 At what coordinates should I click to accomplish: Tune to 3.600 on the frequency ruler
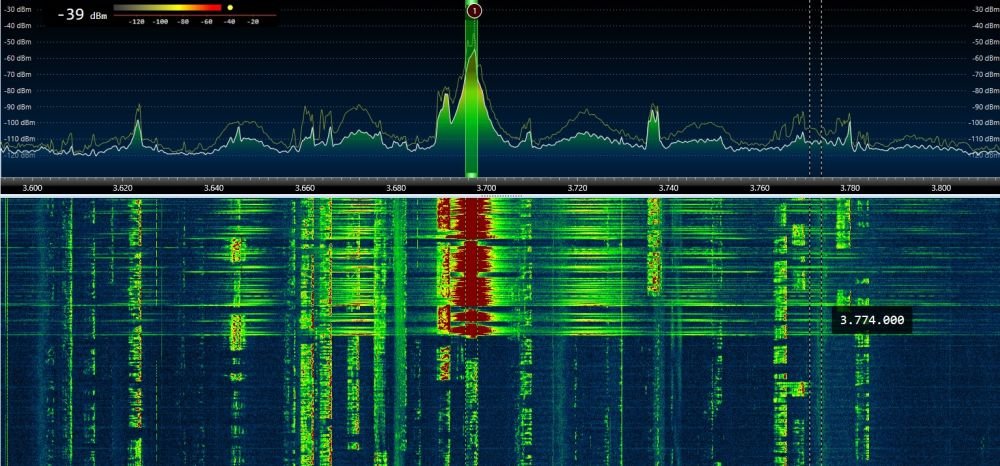point(33,187)
